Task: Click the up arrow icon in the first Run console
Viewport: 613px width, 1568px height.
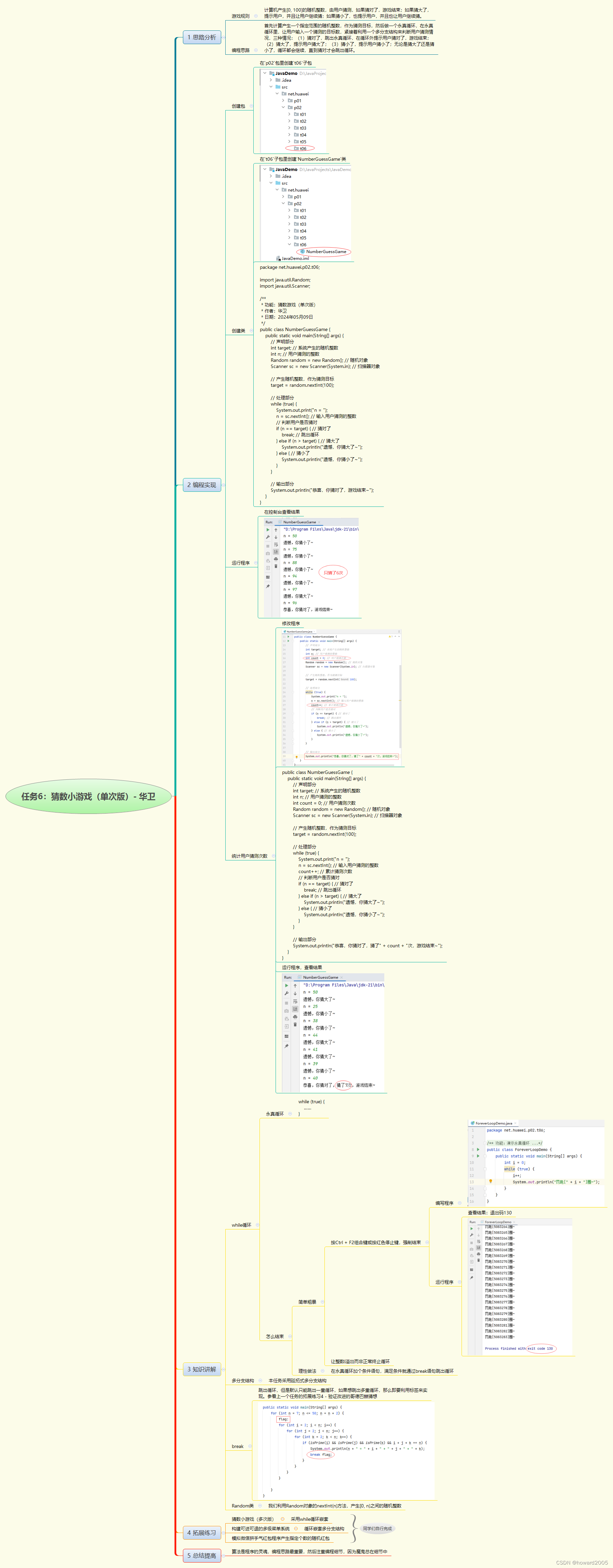Action: point(276,530)
